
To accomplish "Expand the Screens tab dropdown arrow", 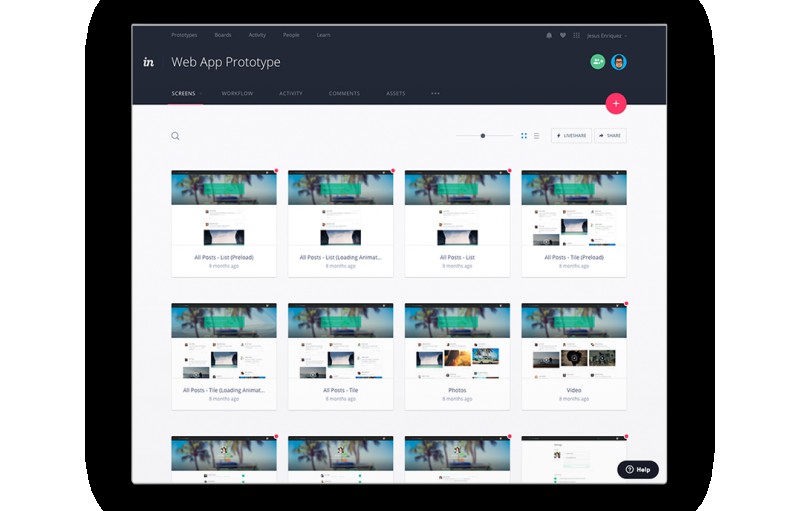I will pos(200,93).
